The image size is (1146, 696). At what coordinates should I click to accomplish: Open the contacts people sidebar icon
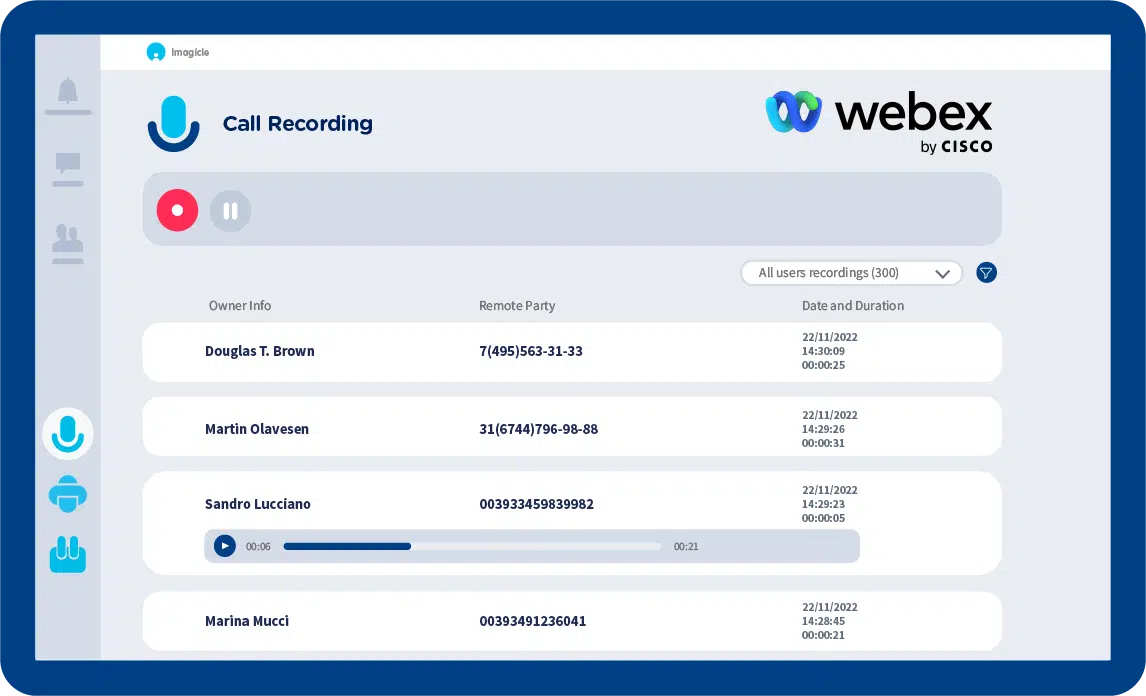67,241
